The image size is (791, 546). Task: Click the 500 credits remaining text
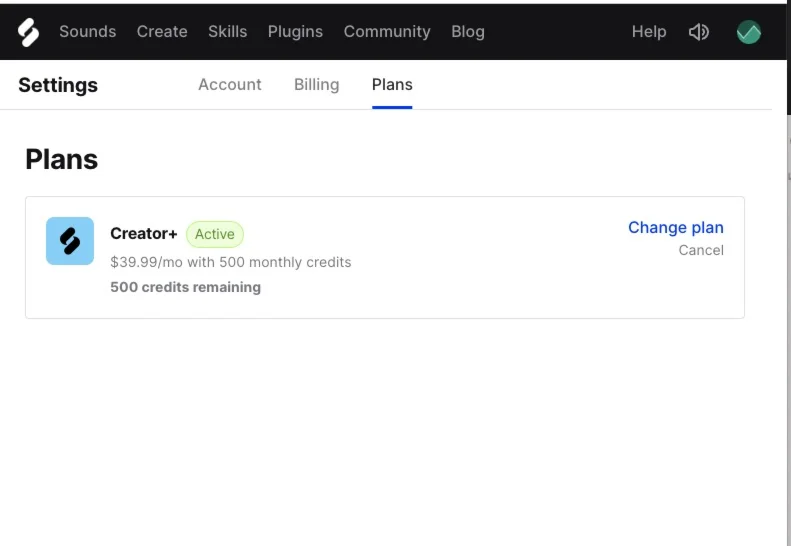point(185,287)
